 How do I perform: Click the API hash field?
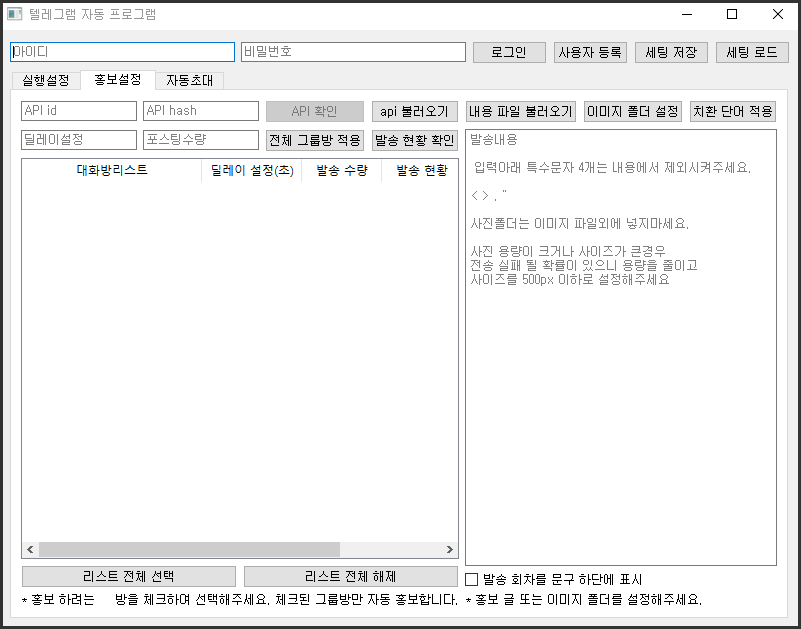click(x=201, y=111)
